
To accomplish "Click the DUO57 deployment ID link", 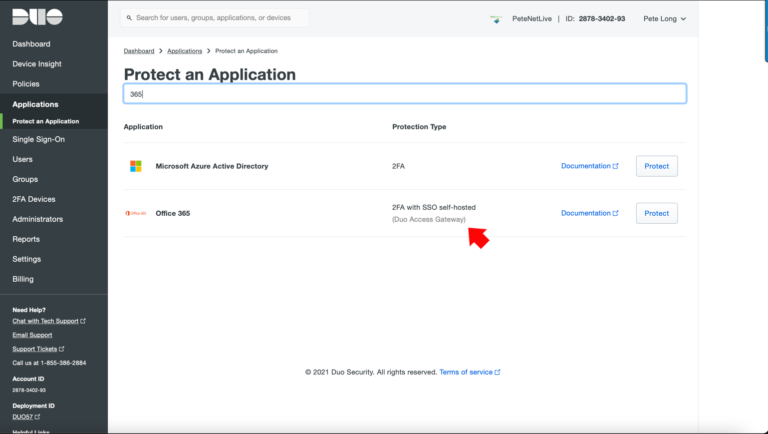I will click(26, 417).
